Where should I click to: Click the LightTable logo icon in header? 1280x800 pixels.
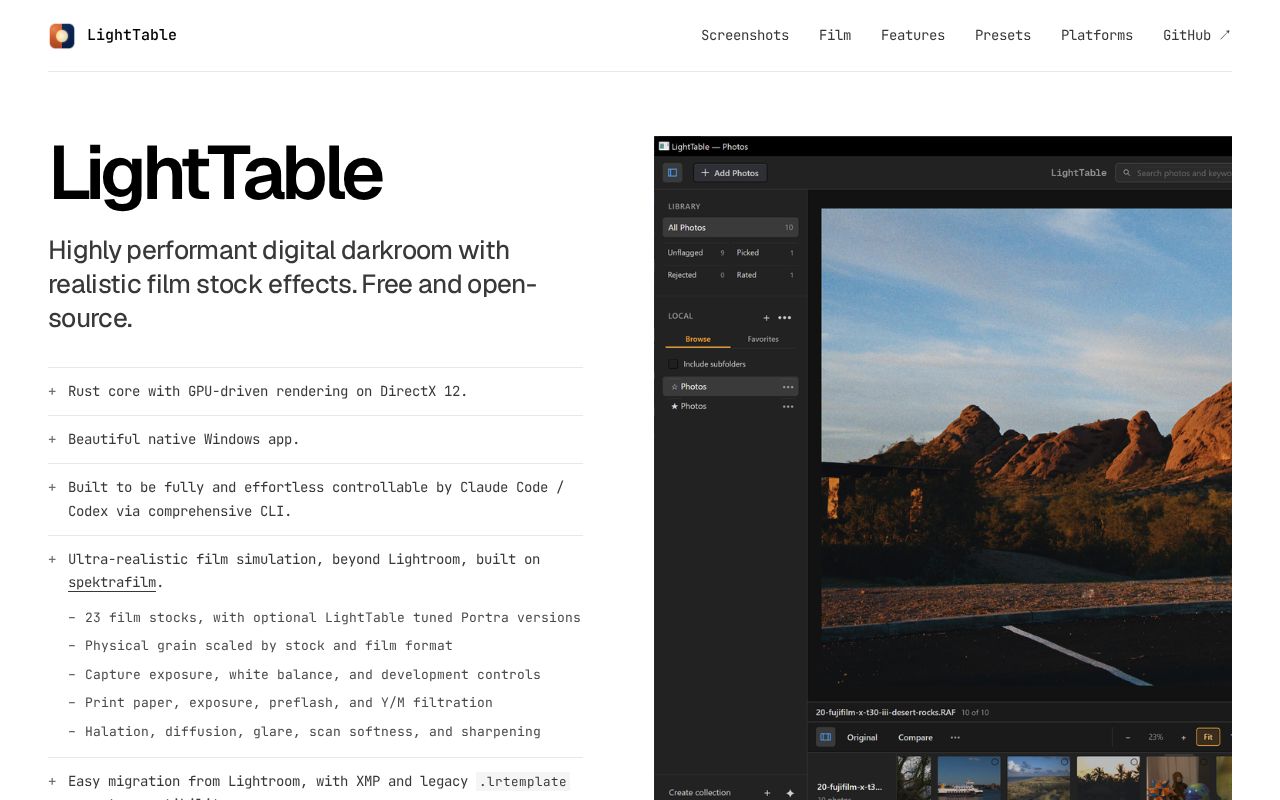(62, 36)
